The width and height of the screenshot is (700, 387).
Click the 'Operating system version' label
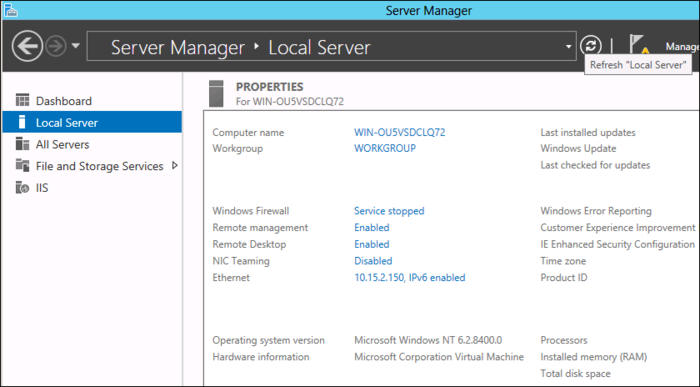tap(268, 340)
